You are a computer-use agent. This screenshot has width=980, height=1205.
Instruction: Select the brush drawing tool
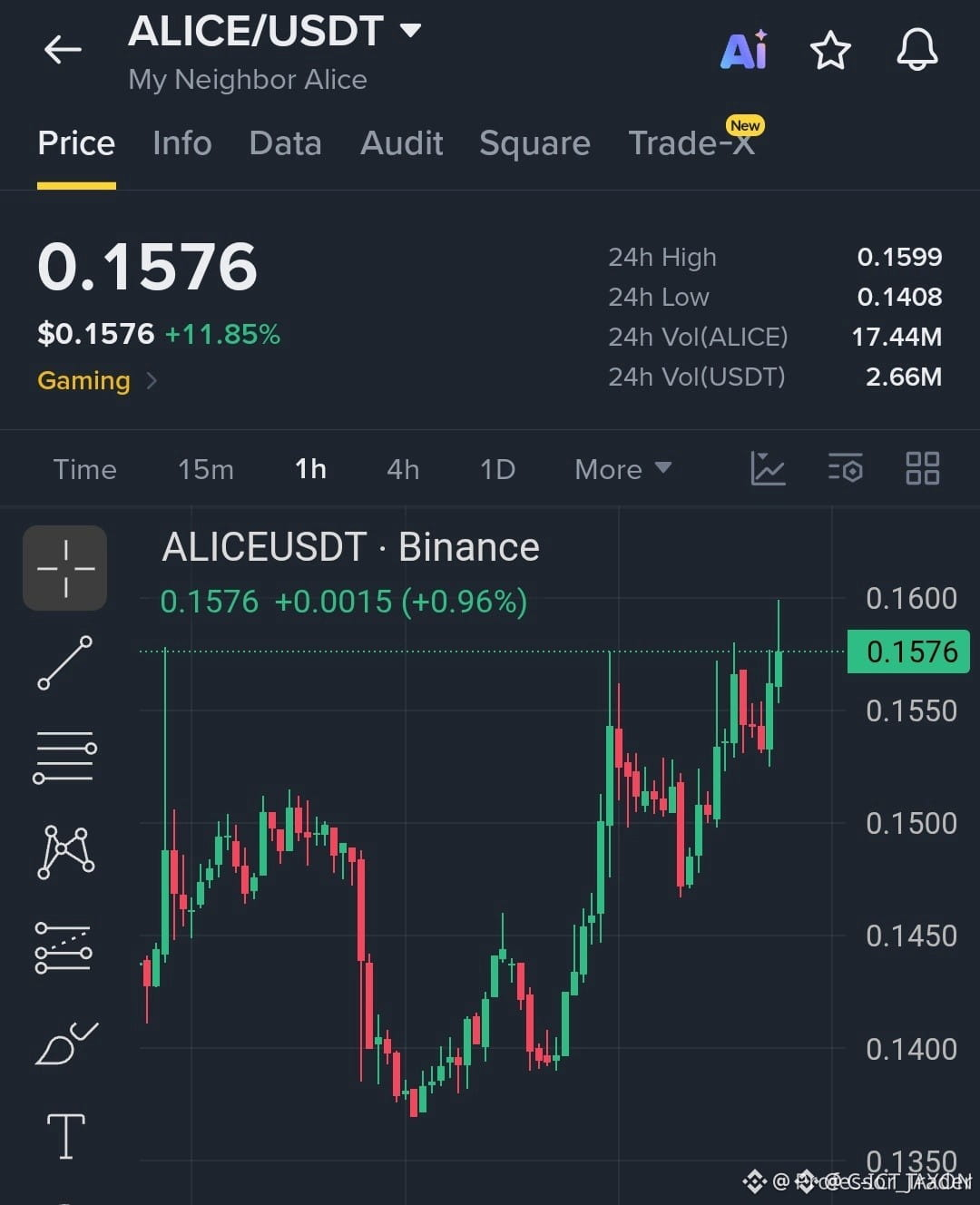[65, 1043]
